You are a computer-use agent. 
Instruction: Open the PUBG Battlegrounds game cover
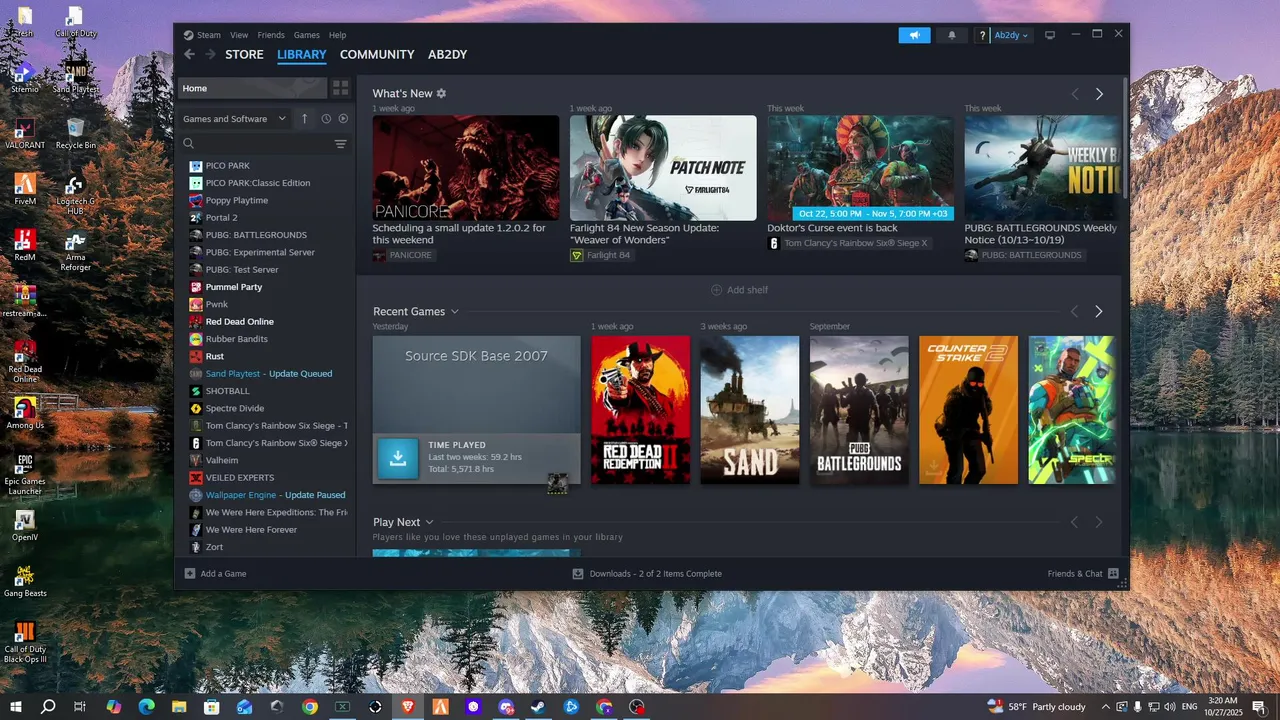click(x=859, y=410)
